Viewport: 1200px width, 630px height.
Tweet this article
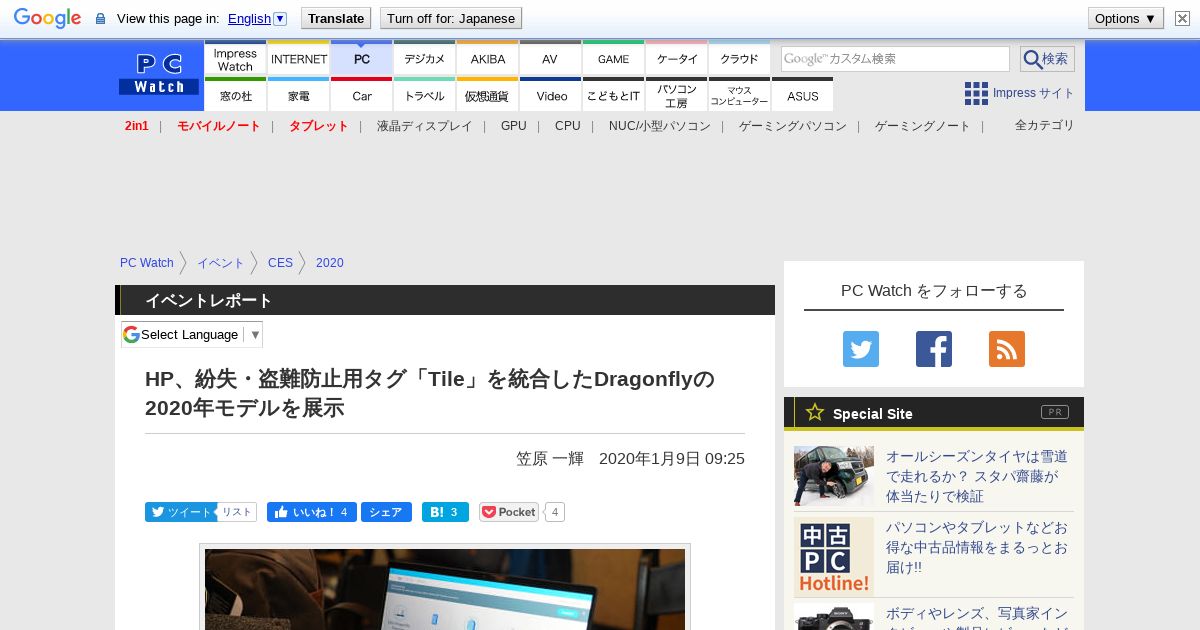click(181, 512)
